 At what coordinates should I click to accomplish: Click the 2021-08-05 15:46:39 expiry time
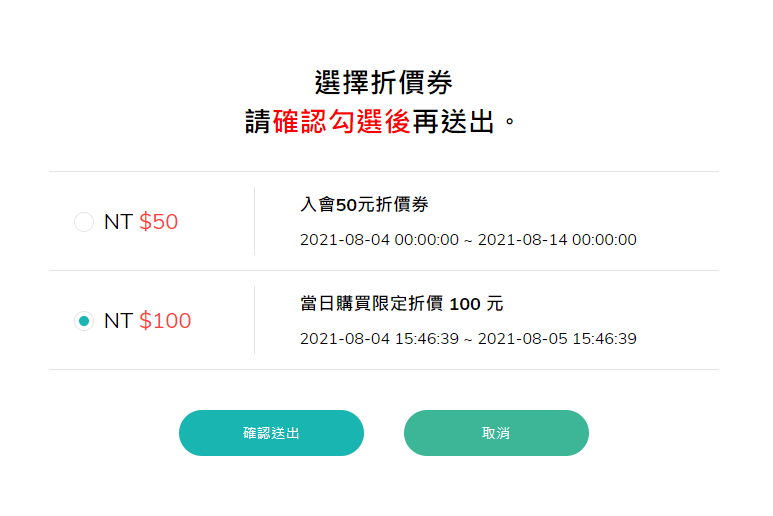pyautogui.click(x=557, y=339)
